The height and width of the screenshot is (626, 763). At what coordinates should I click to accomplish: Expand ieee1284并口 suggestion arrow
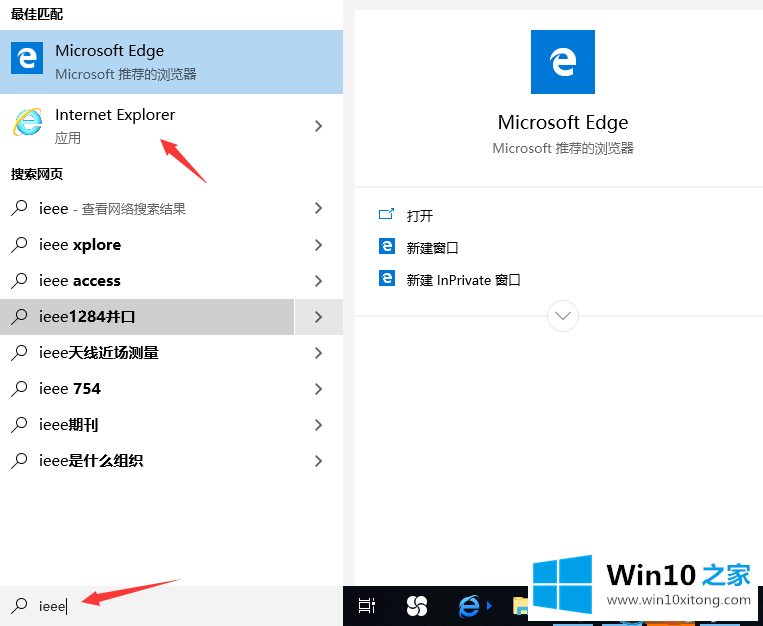click(x=318, y=317)
